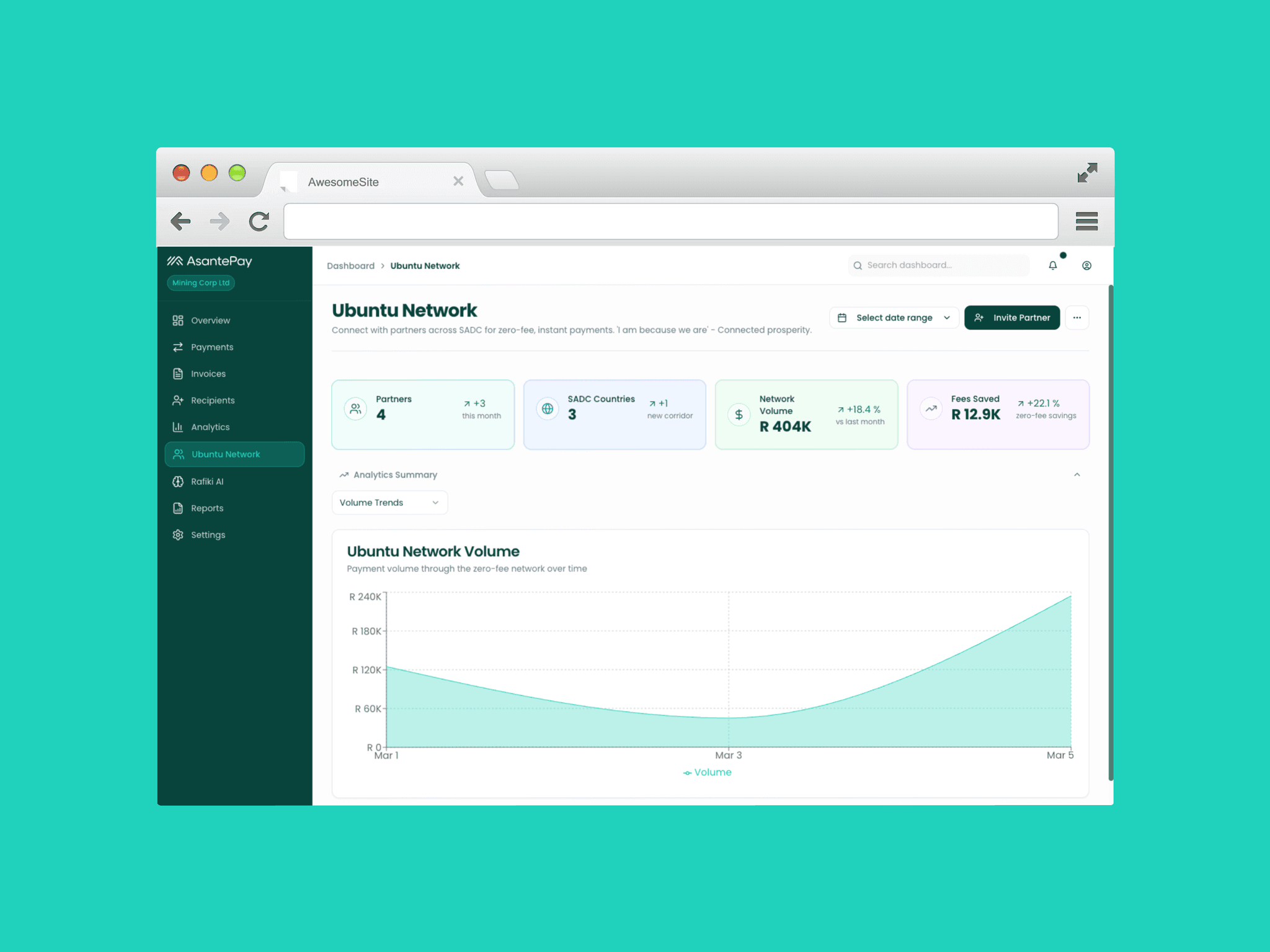Click the Recipients icon in the sidebar
The height and width of the screenshot is (952, 1270).
177,400
